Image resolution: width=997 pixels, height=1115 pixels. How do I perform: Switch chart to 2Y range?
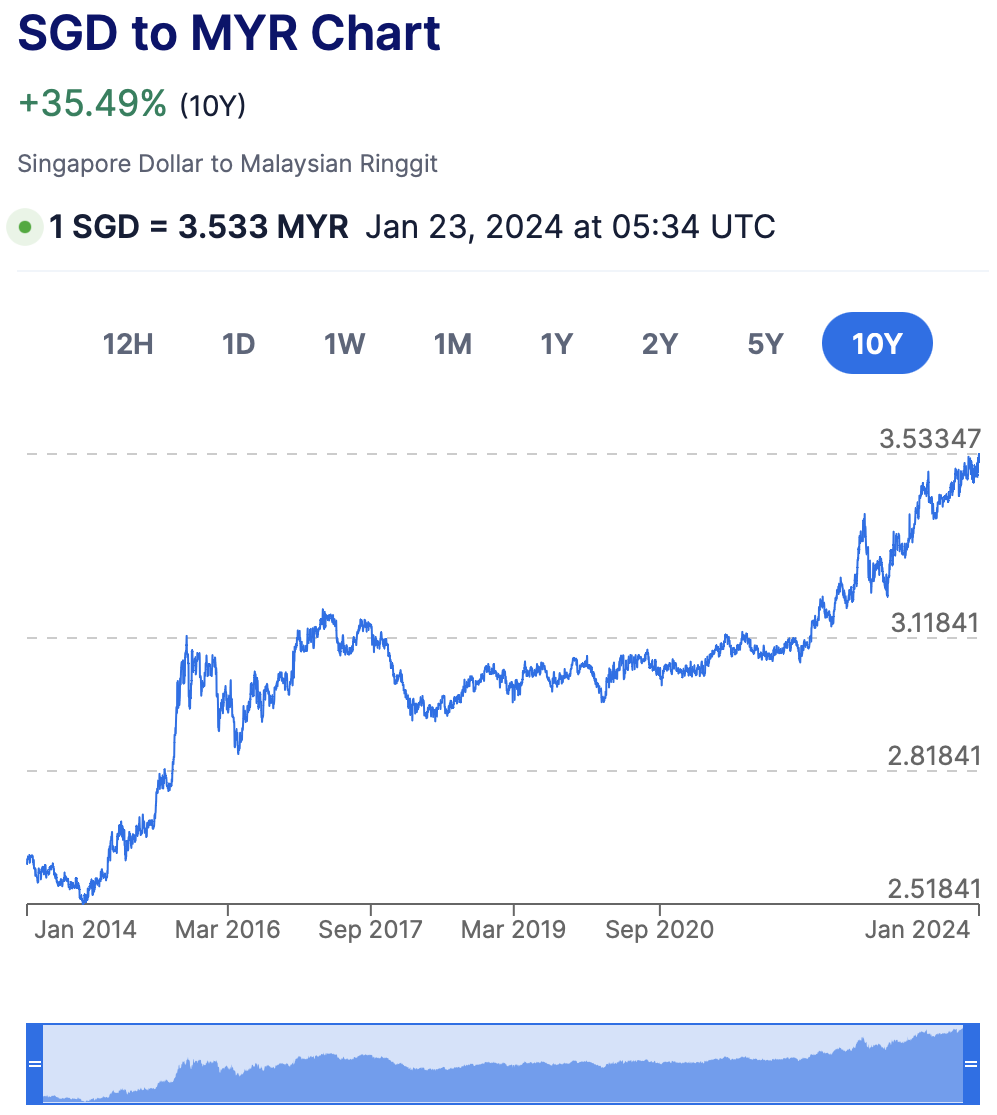pyautogui.click(x=660, y=344)
